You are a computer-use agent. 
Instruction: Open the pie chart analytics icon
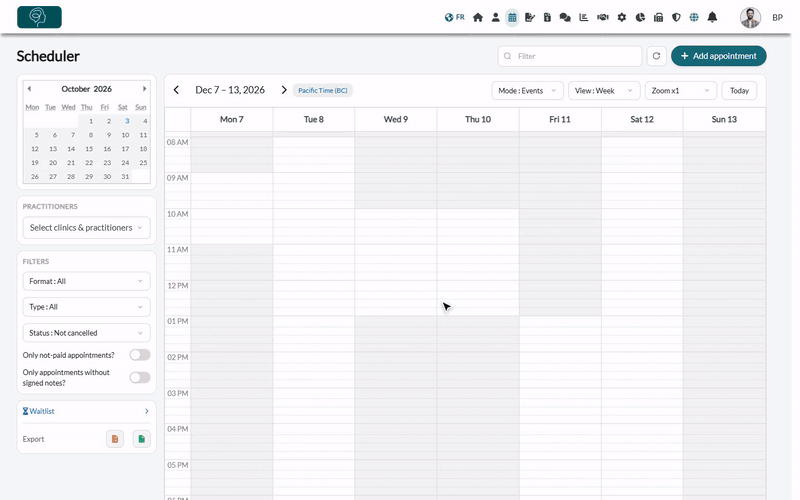coord(640,17)
